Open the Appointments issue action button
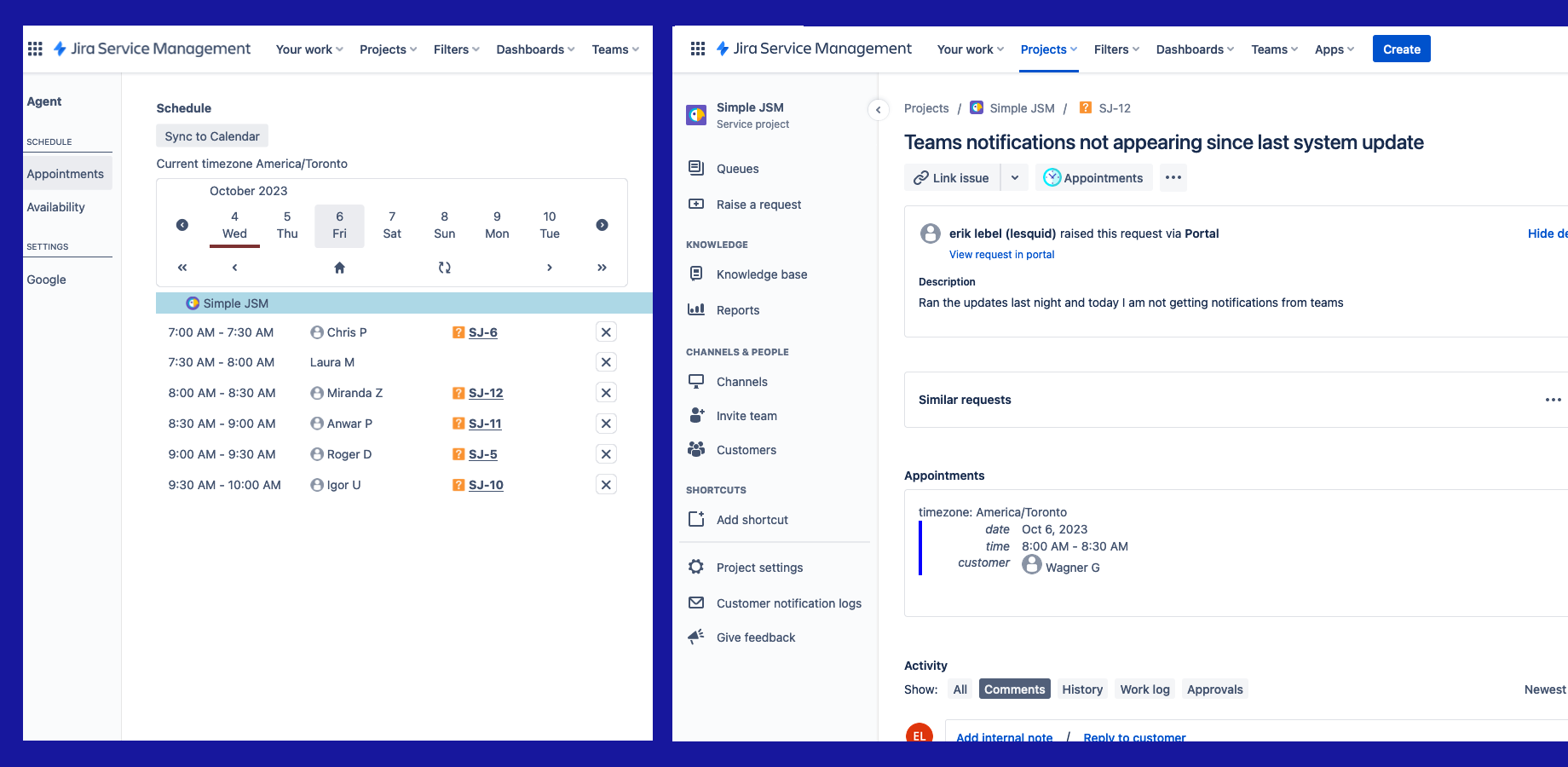The height and width of the screenshot is (767, 1568). click(1094, 178)
